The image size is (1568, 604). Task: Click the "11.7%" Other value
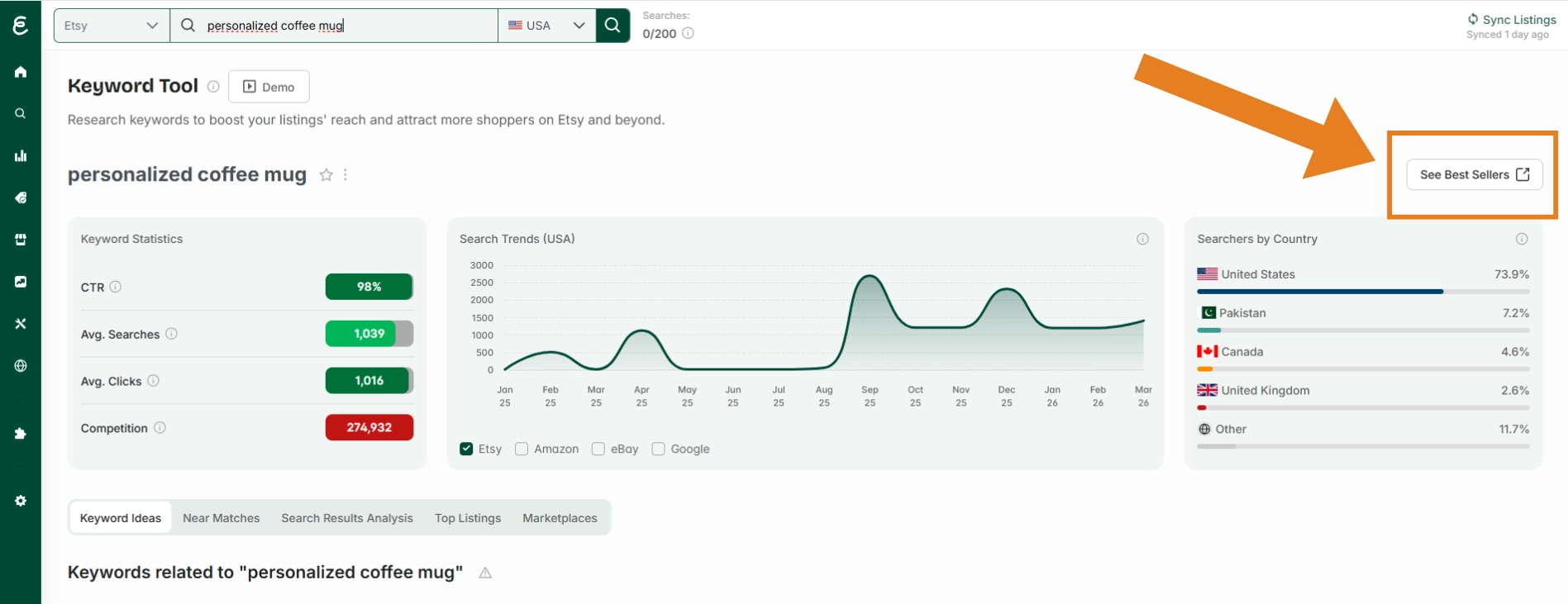pos(1514,430)
